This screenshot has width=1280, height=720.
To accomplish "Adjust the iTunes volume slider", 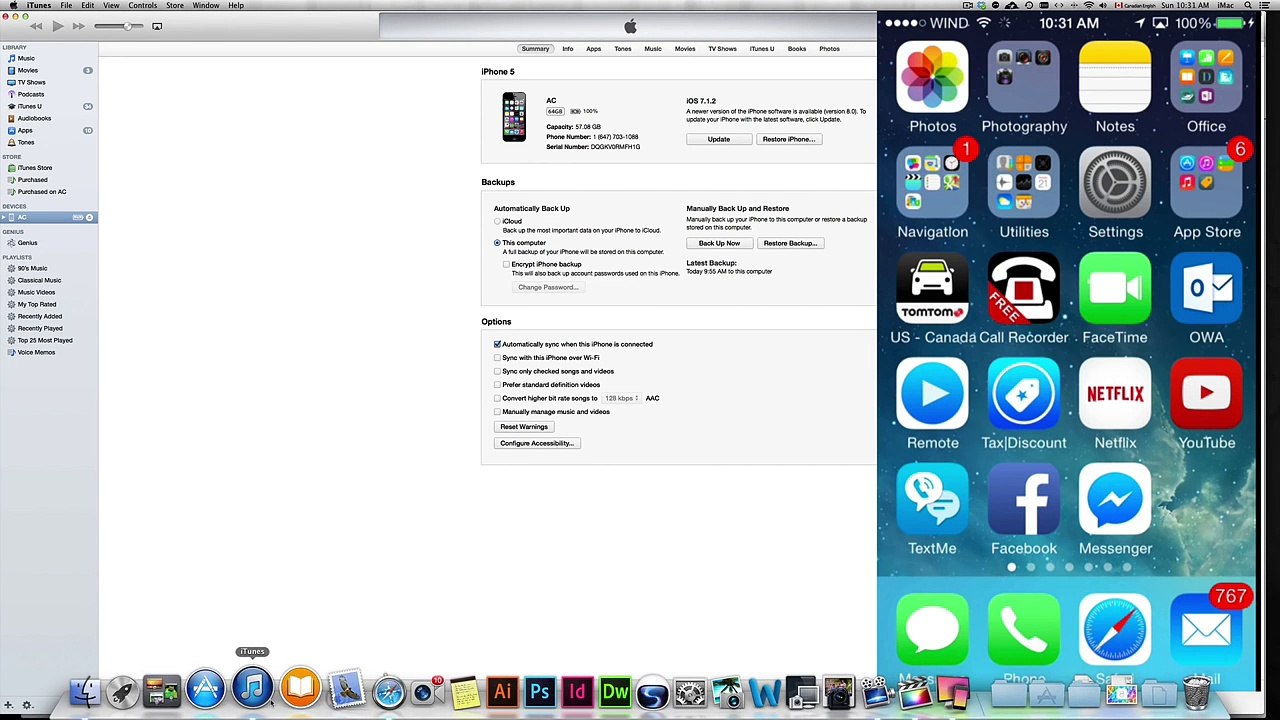I will coord(120,26).
